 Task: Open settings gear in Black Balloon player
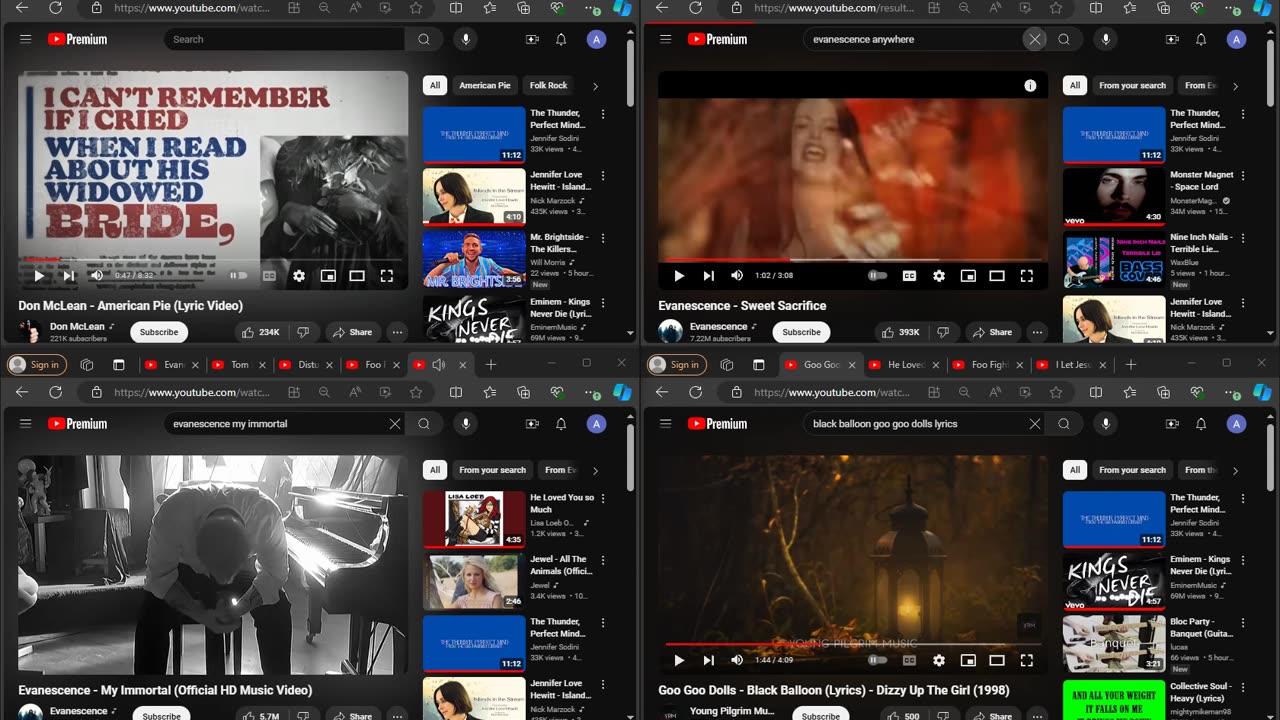pos(939,660)
